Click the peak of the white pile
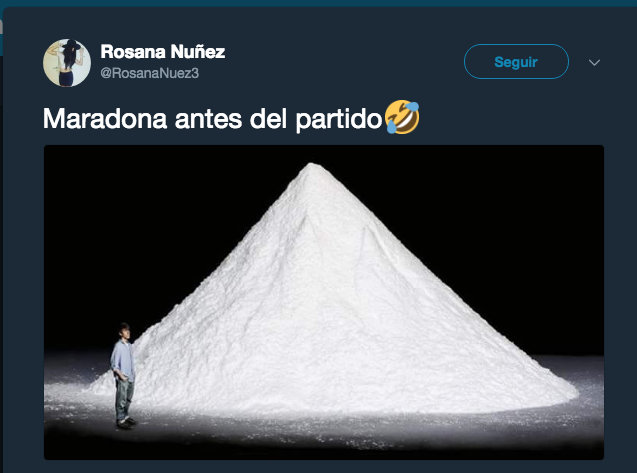This screenshot has width=637, height=473. pos(311,167)
